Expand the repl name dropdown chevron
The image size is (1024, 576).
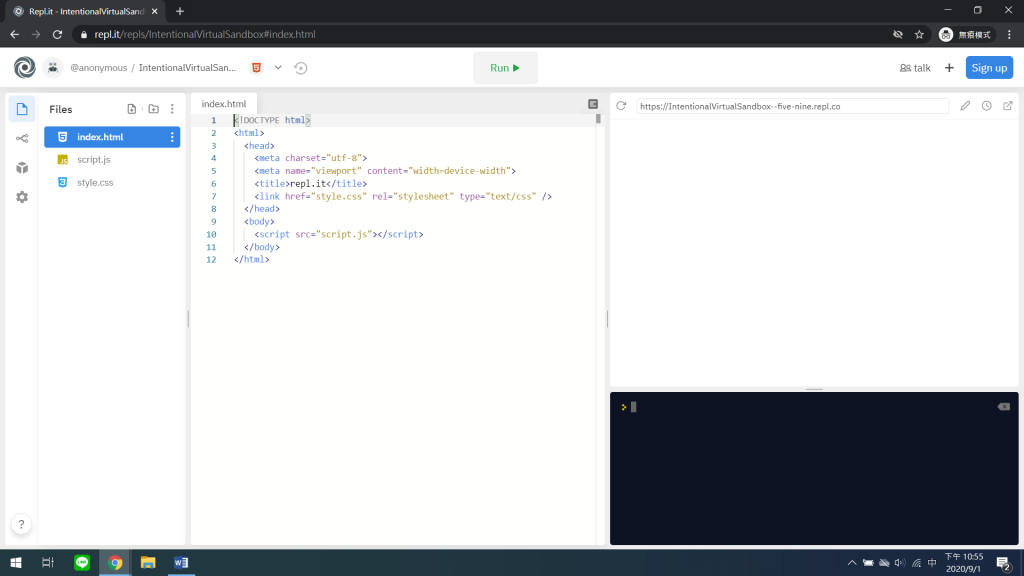click(x=278, y=67)
